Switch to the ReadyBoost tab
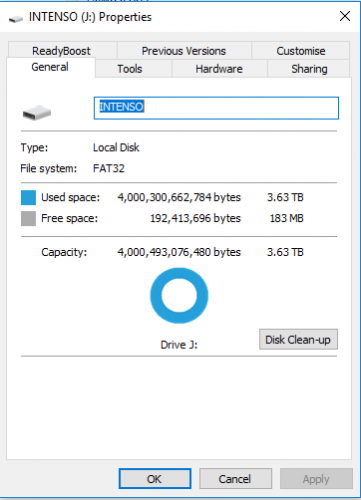The image size is (361, 500). [61, 51]
